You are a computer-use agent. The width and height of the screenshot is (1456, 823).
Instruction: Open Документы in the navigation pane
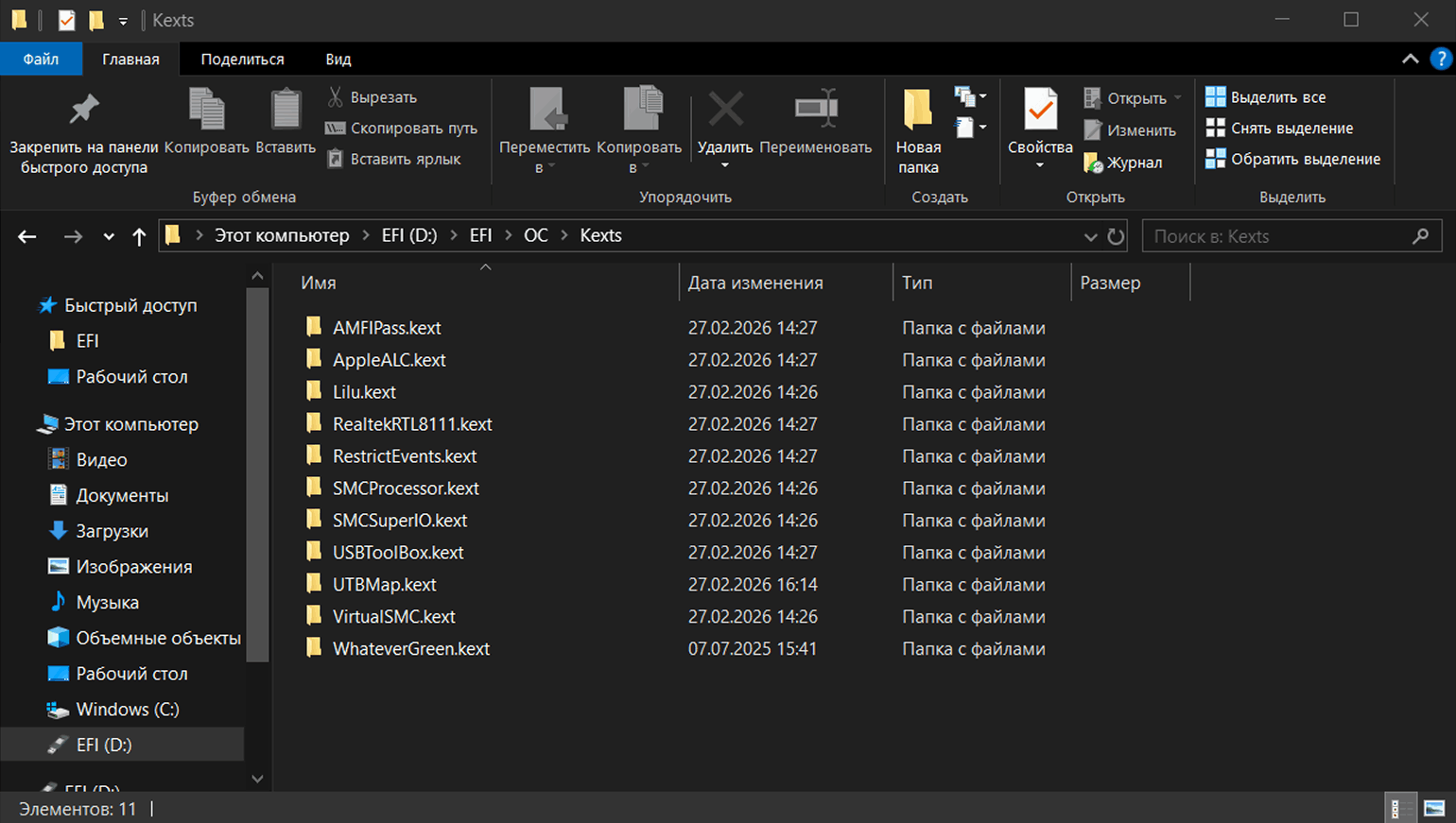pos(122,496)
